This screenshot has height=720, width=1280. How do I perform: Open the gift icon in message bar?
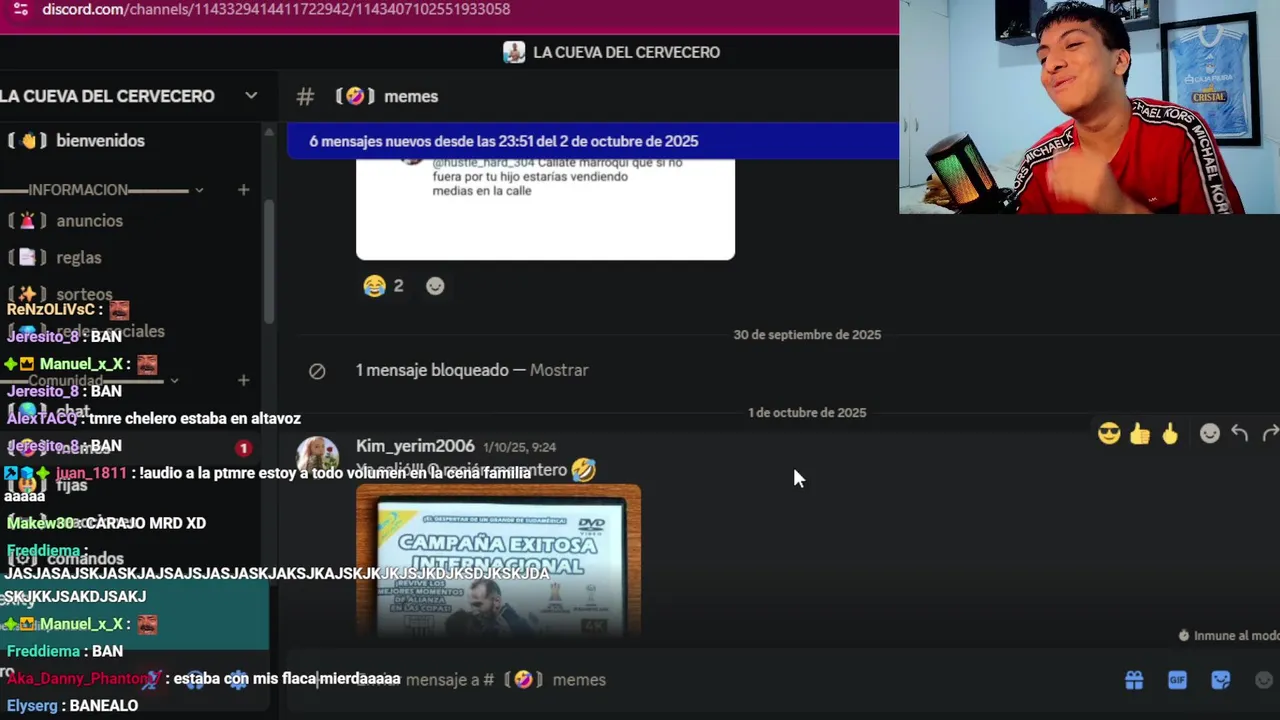1134,680
